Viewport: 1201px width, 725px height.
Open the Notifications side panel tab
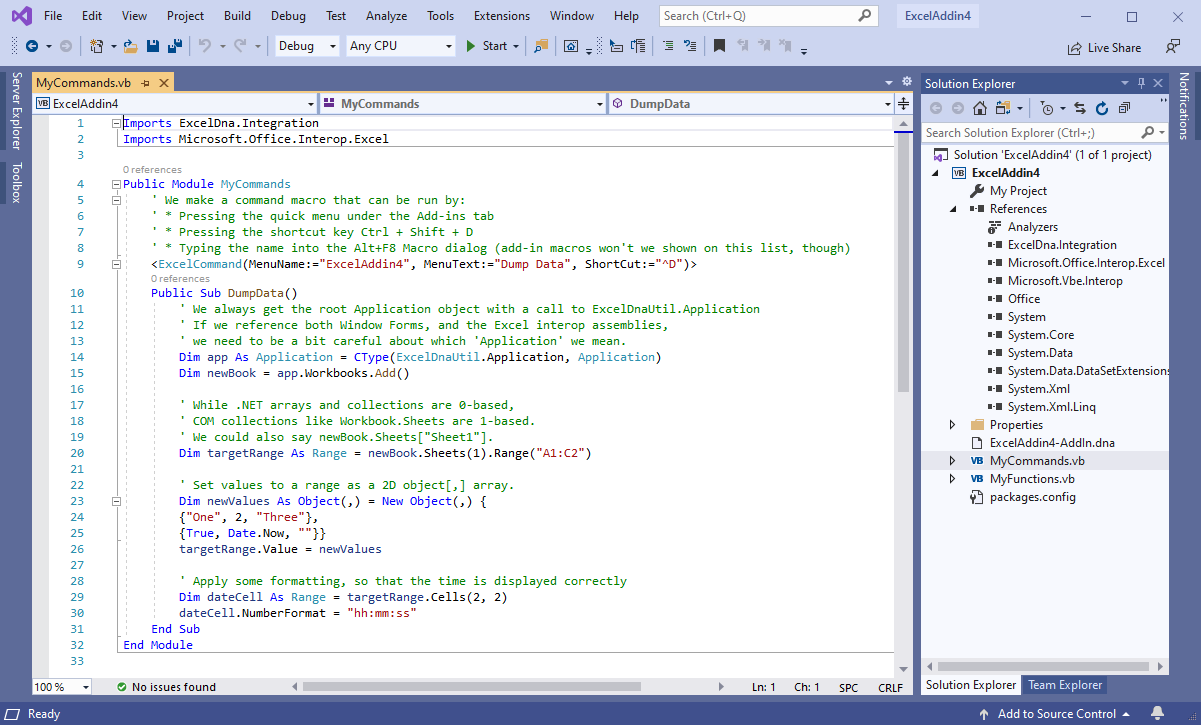[x=1184, y=106]
